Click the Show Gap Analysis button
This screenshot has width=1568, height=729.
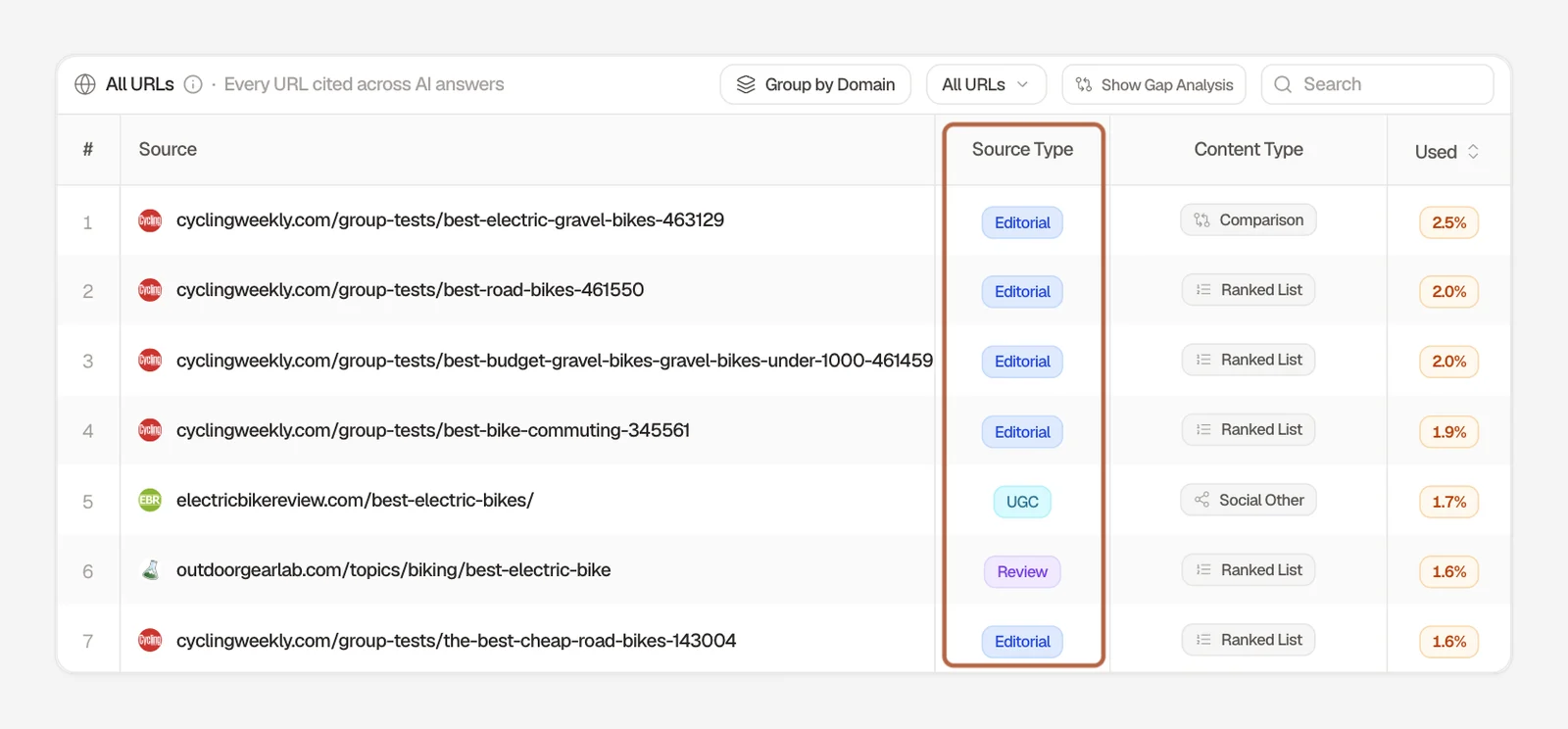pos(1154,84)
